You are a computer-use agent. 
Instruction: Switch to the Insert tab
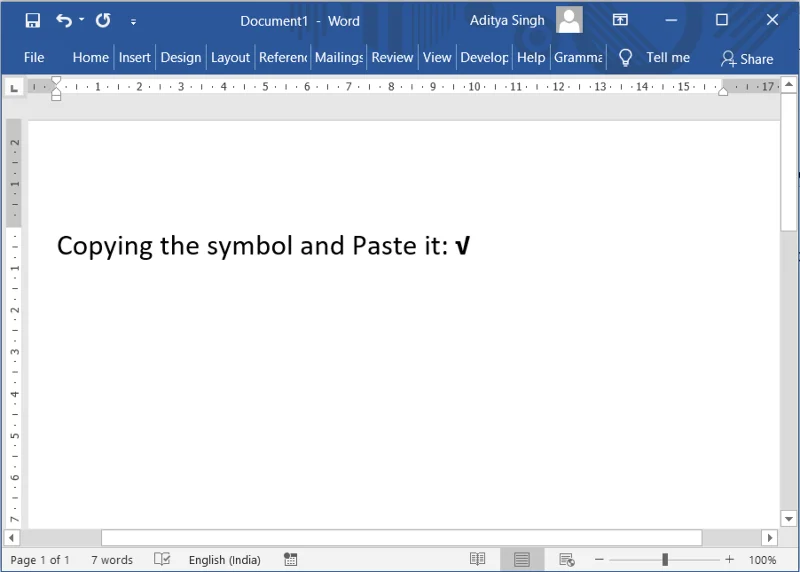[135, 57]
